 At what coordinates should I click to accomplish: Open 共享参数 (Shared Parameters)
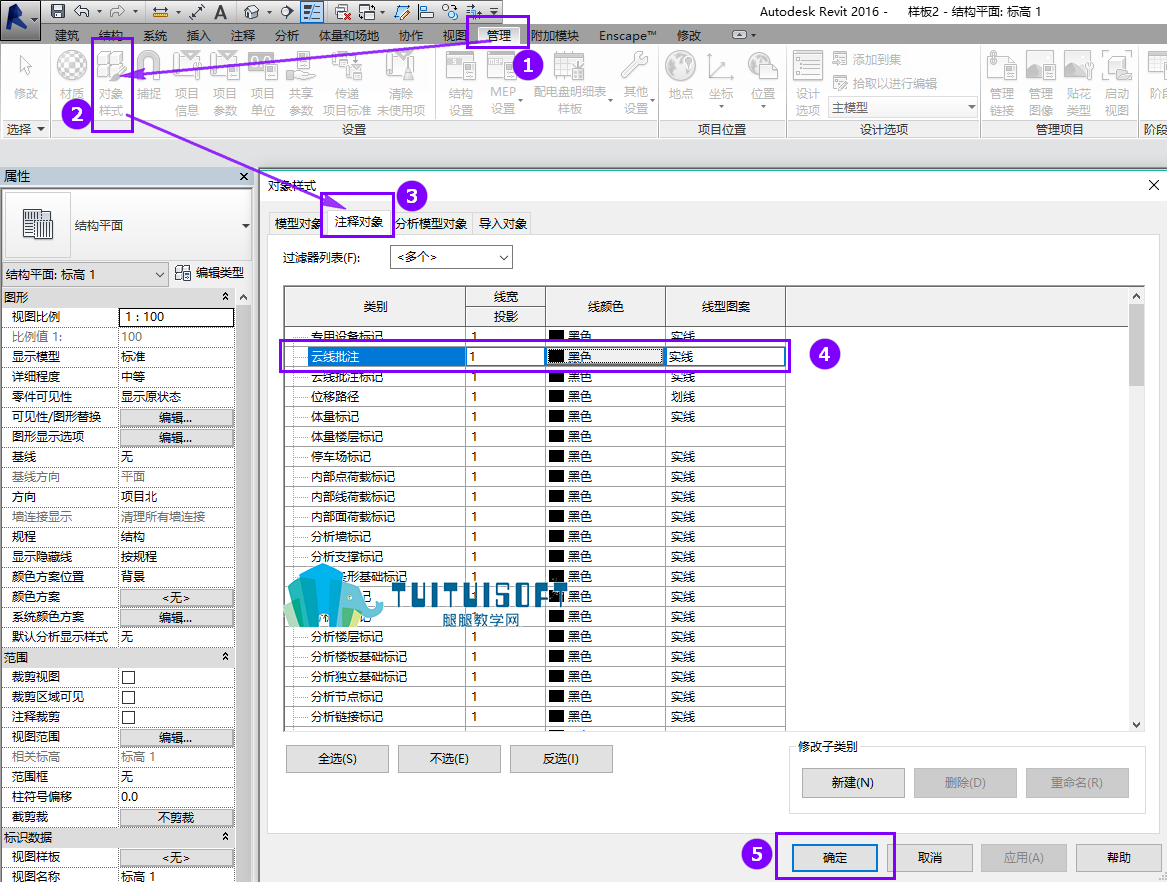coord(301,83)
